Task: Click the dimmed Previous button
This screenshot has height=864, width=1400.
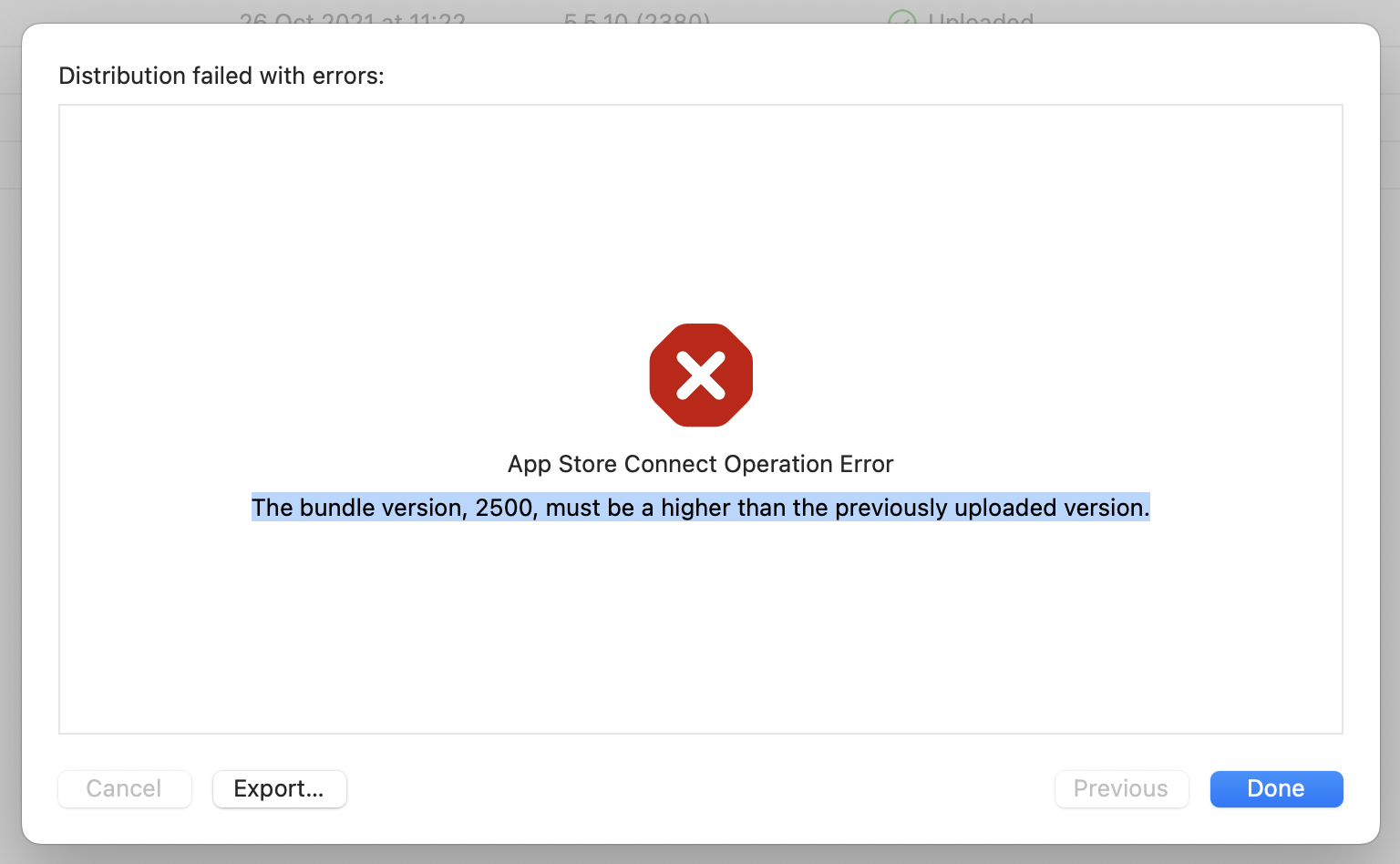Action: 1121,788
